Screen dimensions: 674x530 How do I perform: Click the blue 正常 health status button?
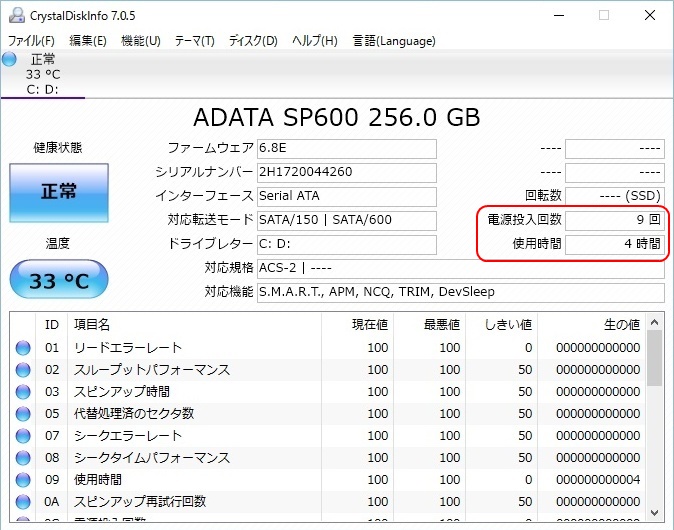click(58, 191)
